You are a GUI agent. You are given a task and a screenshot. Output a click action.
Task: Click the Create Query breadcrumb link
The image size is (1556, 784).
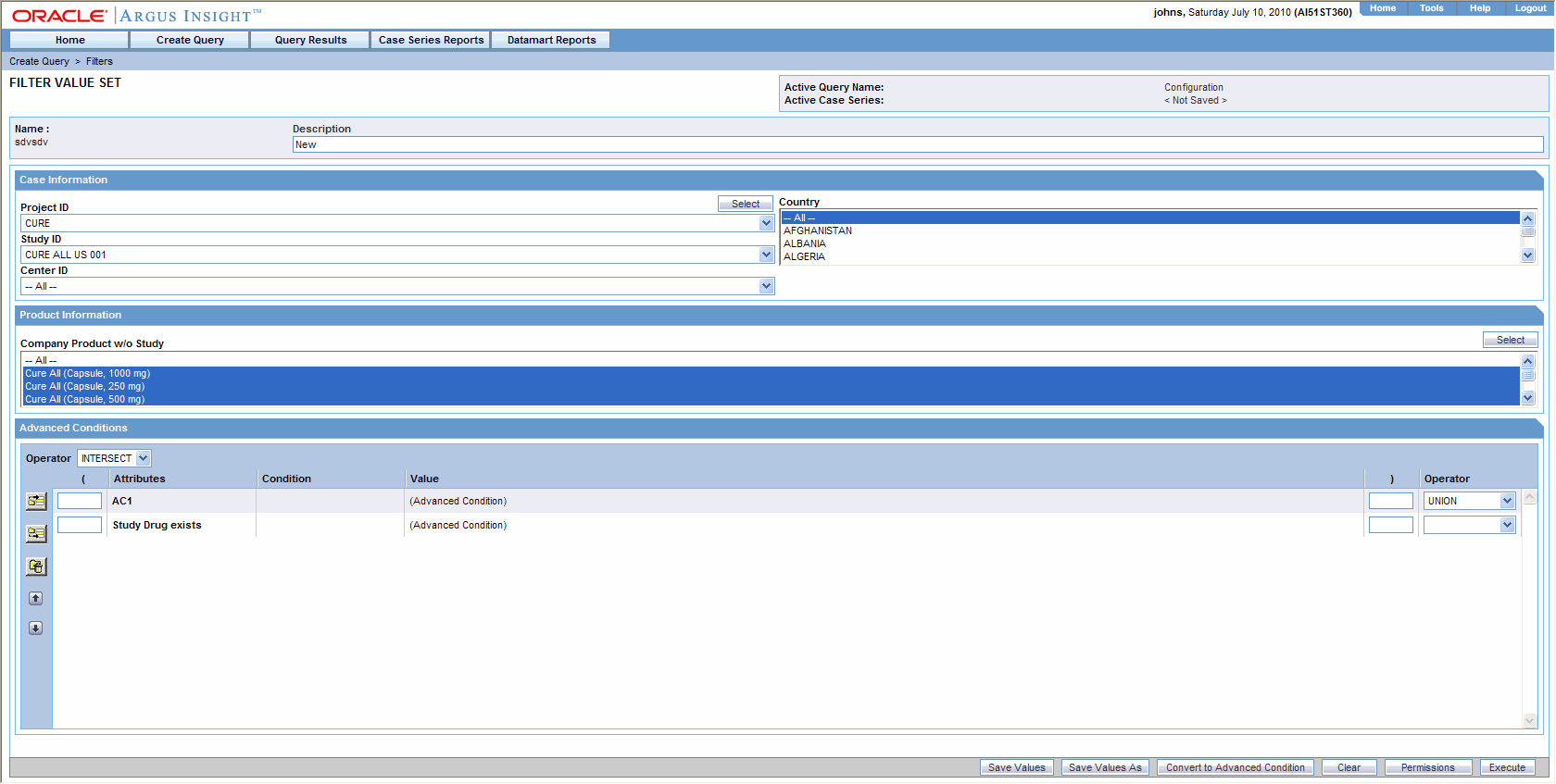39,61
